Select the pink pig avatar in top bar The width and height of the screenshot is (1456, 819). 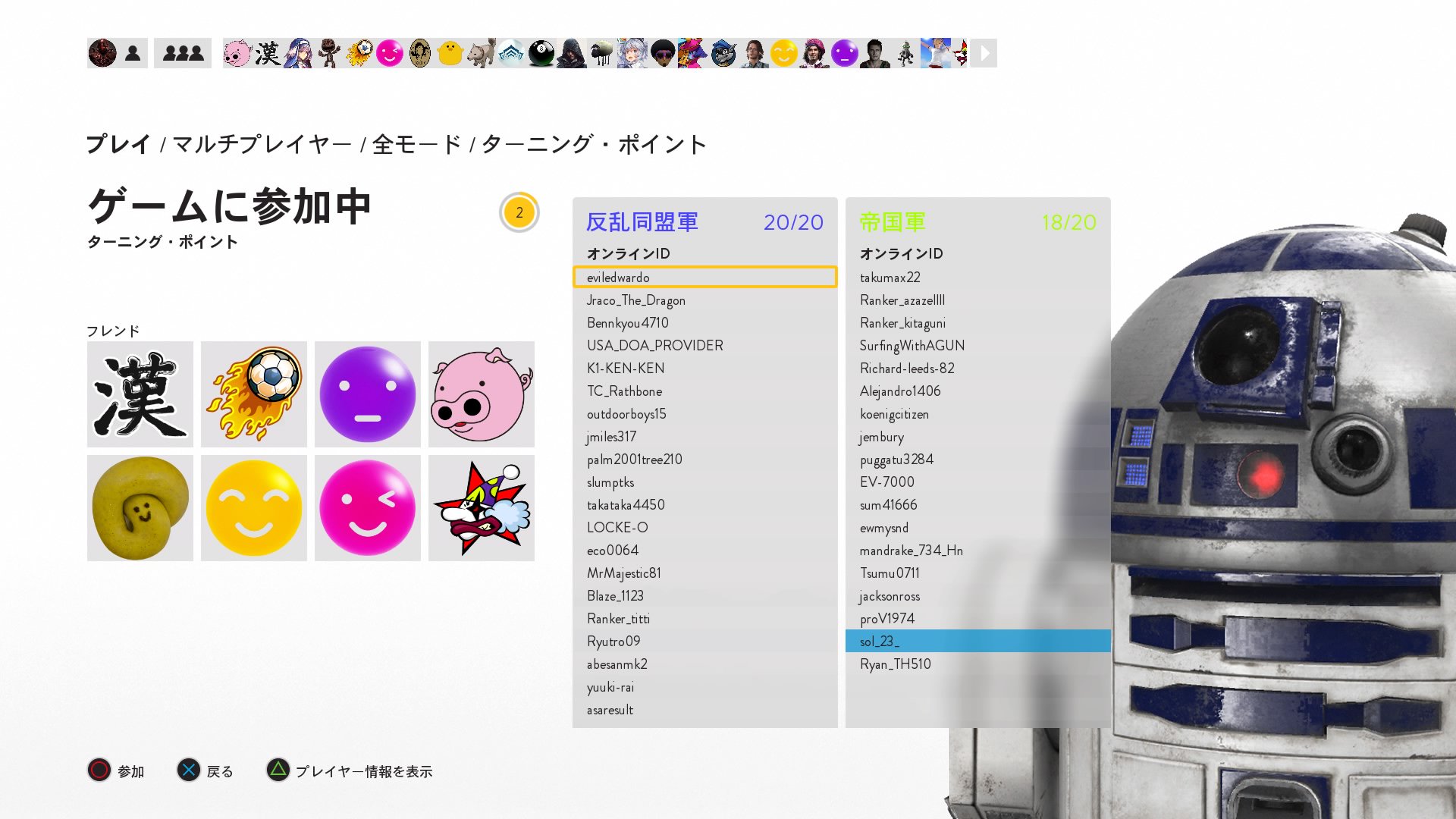(237, 53)
